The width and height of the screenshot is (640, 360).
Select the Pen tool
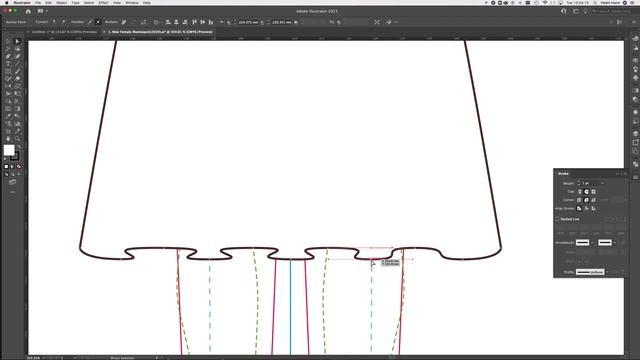[x=8, y=56]
